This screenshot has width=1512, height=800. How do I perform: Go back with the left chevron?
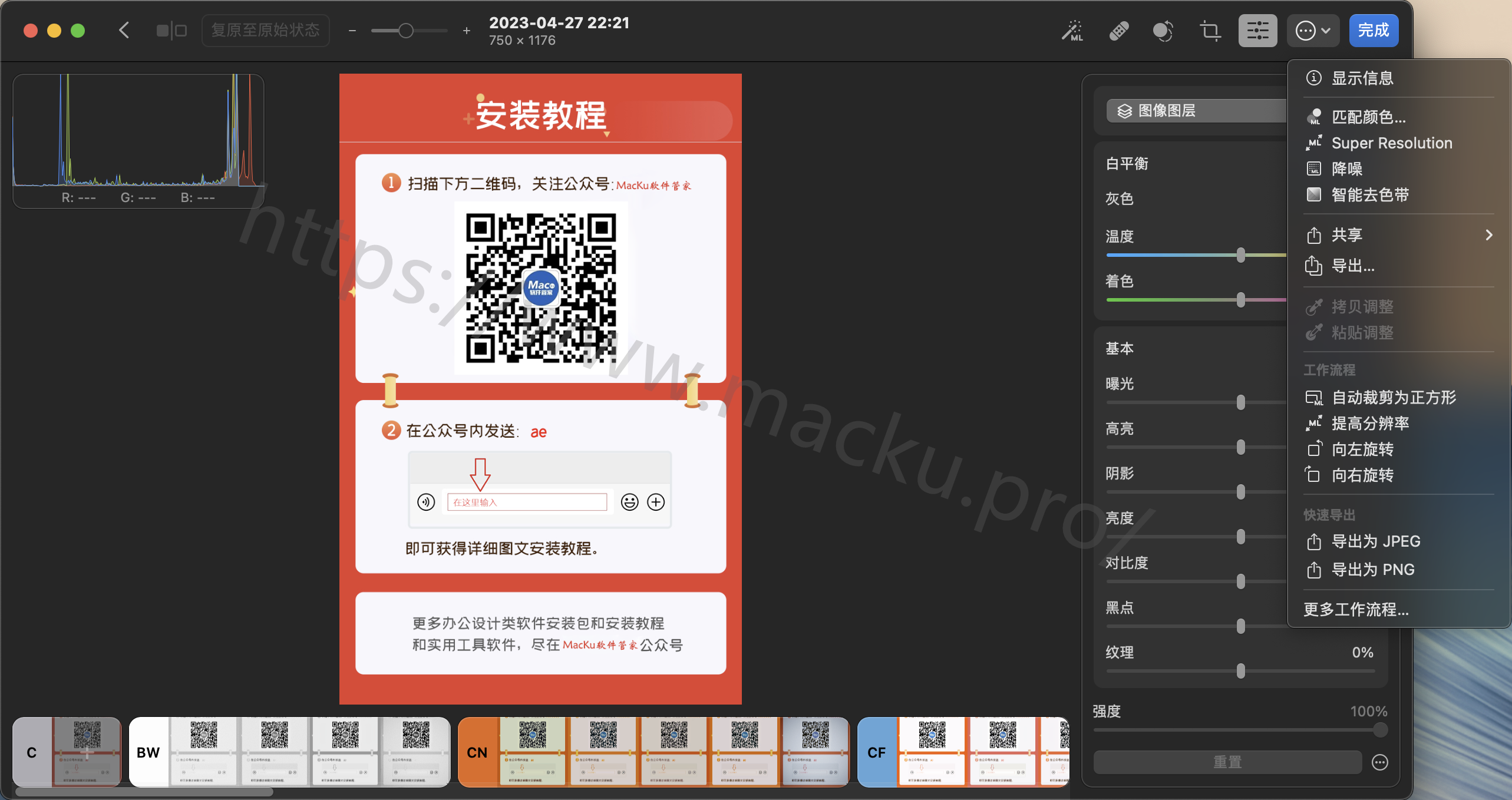coord(124,31)
